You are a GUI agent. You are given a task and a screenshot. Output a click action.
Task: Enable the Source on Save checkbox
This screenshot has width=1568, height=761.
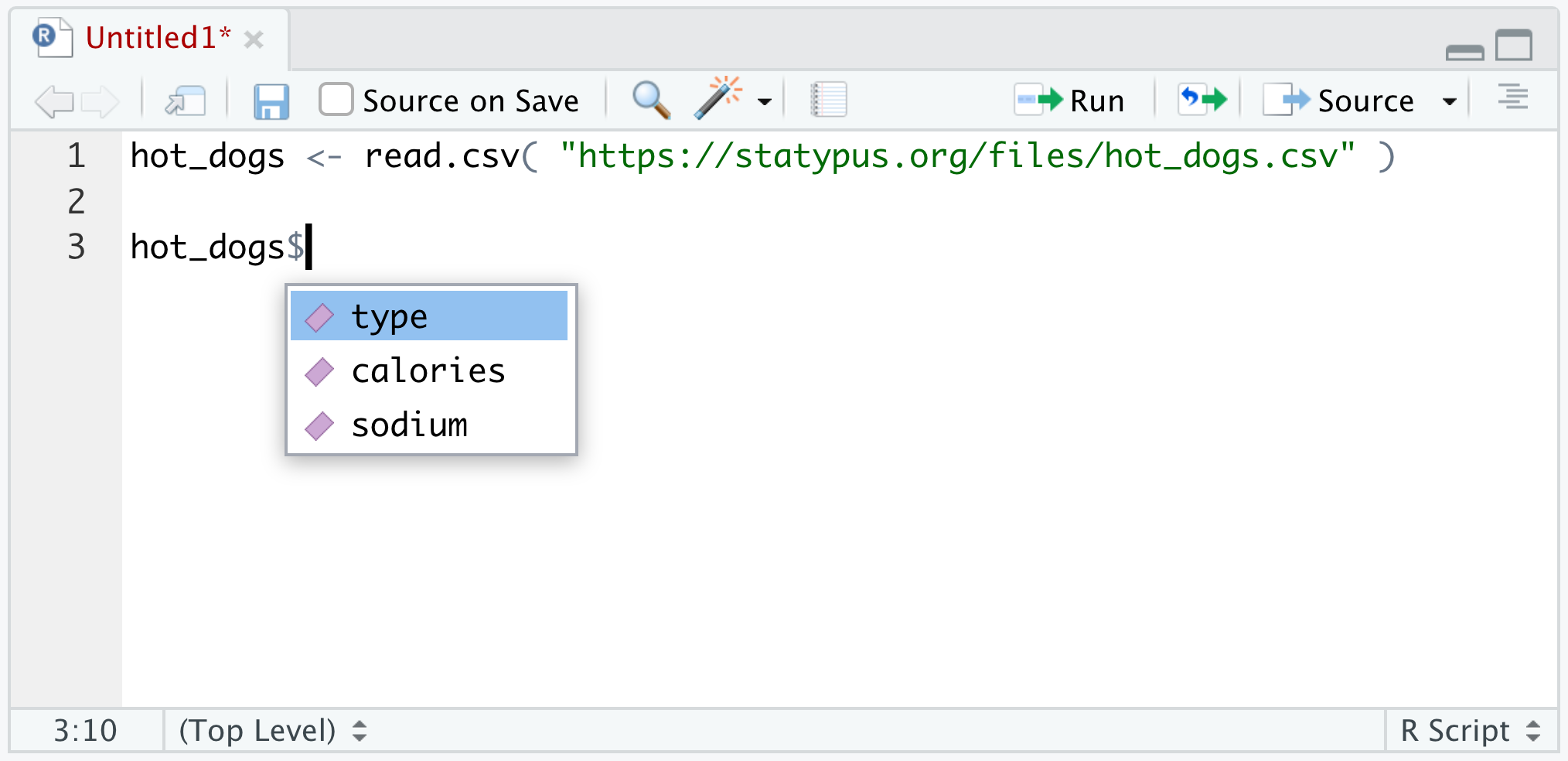pos(336,100)
